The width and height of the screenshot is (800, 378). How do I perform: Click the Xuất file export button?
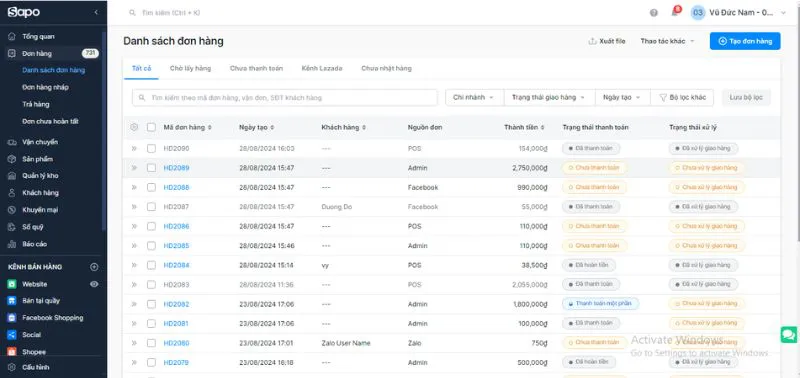tap(607, 41)
